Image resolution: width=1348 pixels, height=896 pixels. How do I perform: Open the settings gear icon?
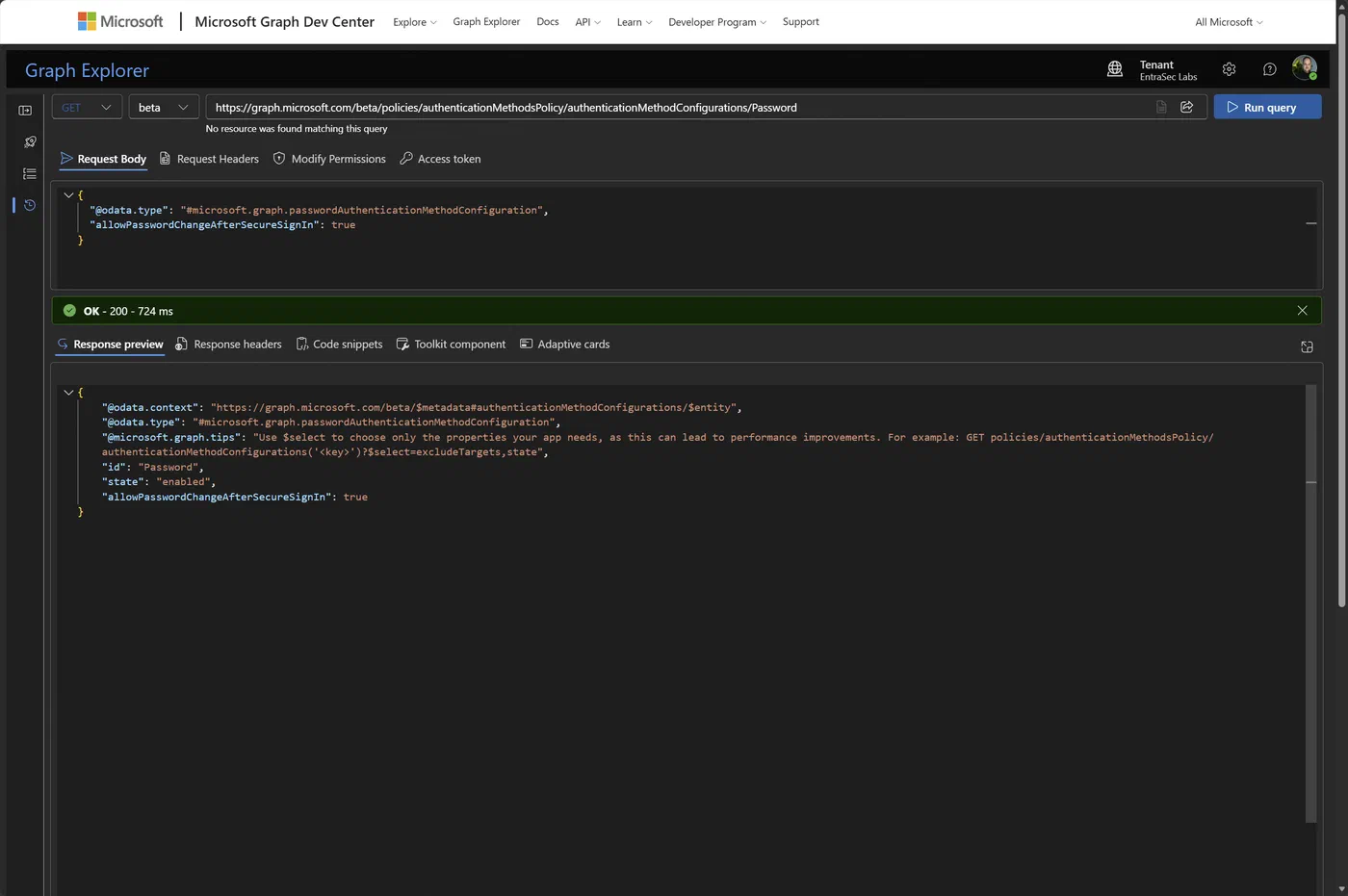pos(1229,69)
